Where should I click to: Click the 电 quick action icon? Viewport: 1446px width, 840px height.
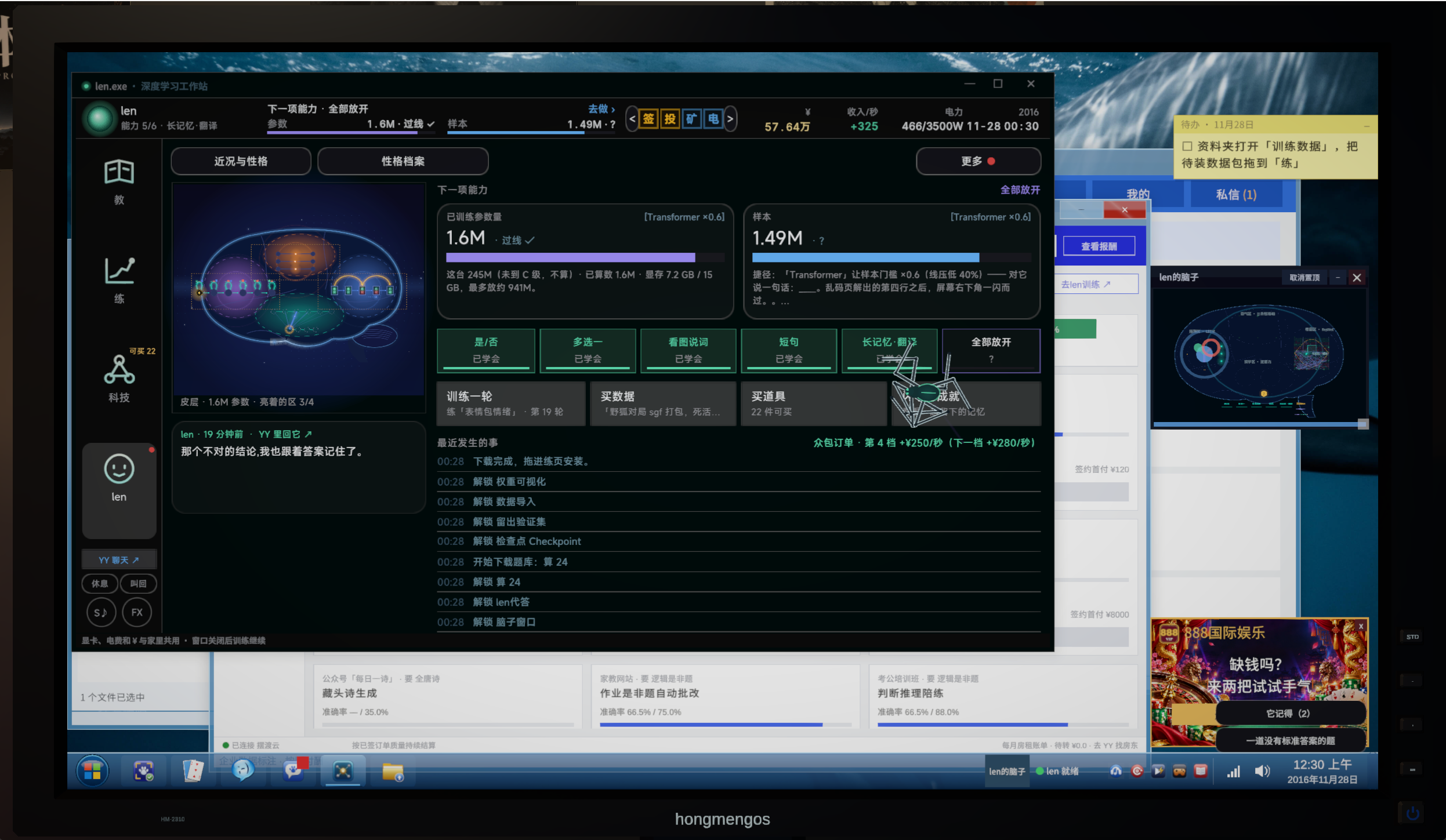[713, 119]
